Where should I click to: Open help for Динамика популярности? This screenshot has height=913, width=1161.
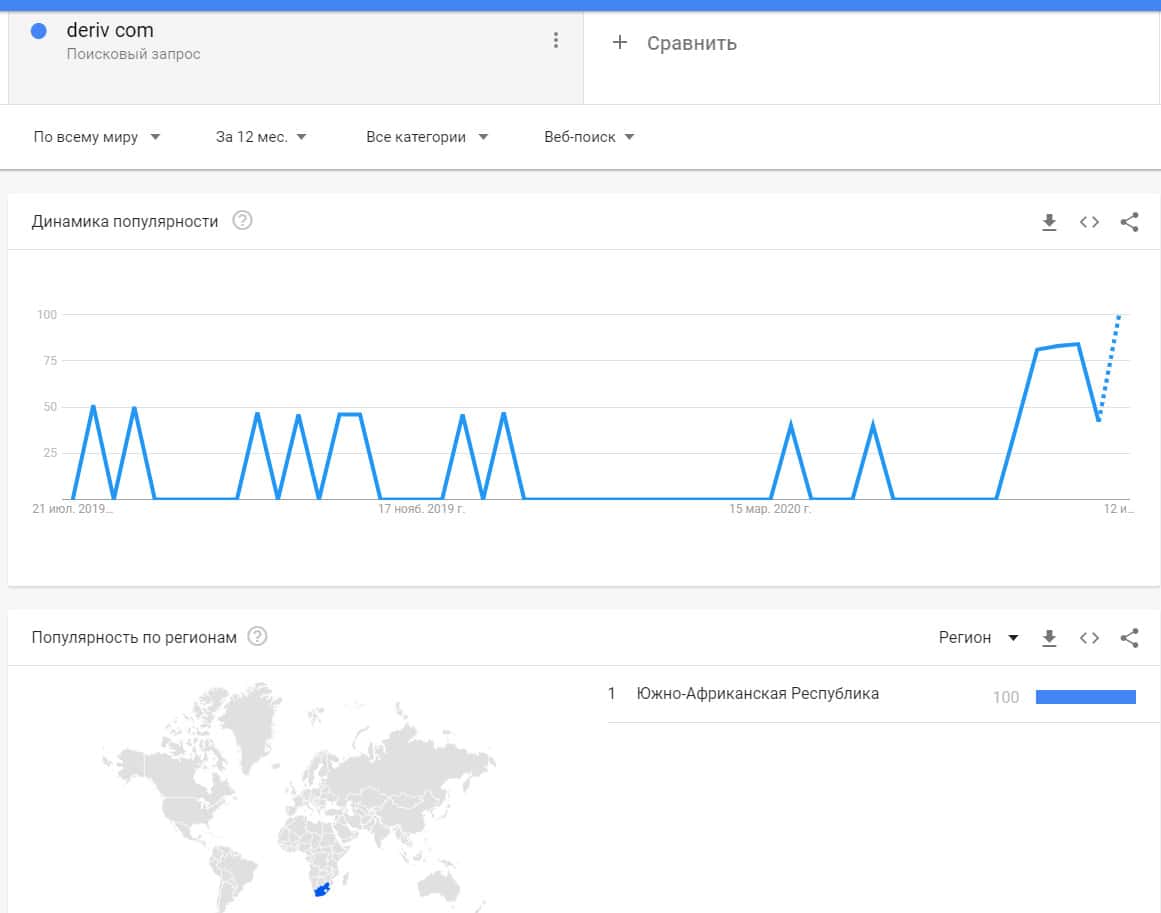pos(242,221)
